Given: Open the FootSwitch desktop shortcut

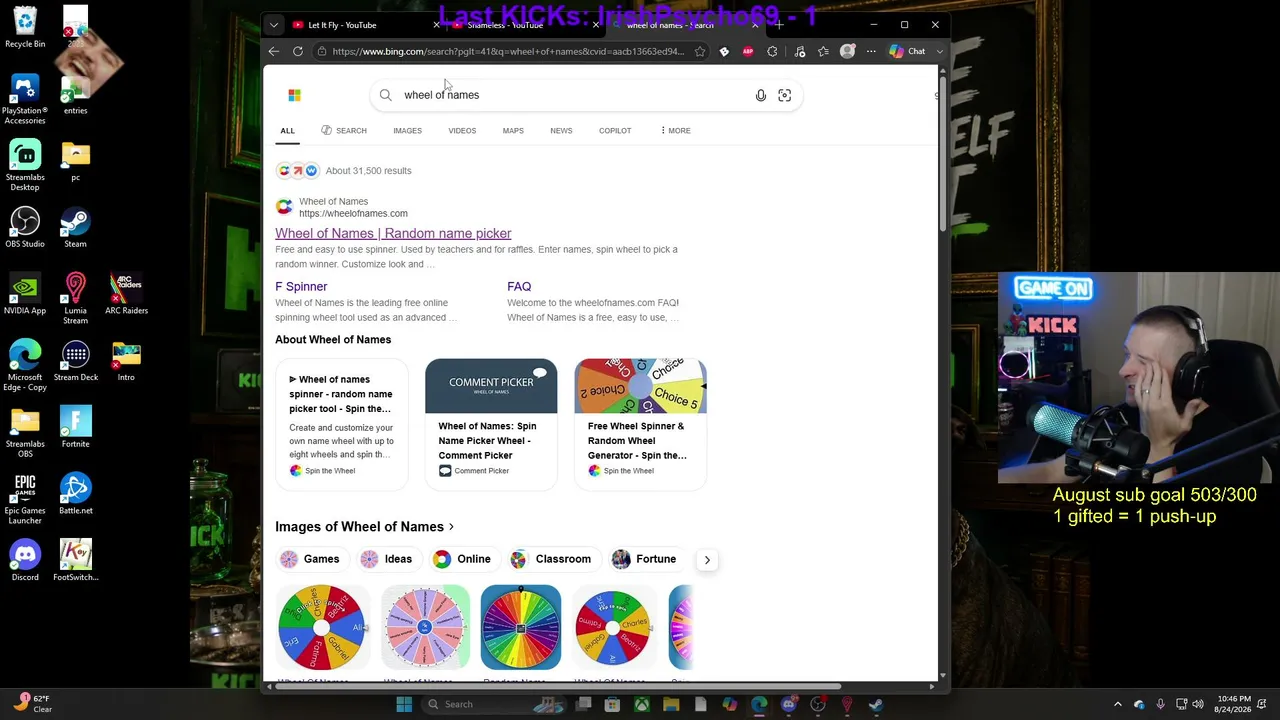Looking at the screenshot, I should pos(75,561).
